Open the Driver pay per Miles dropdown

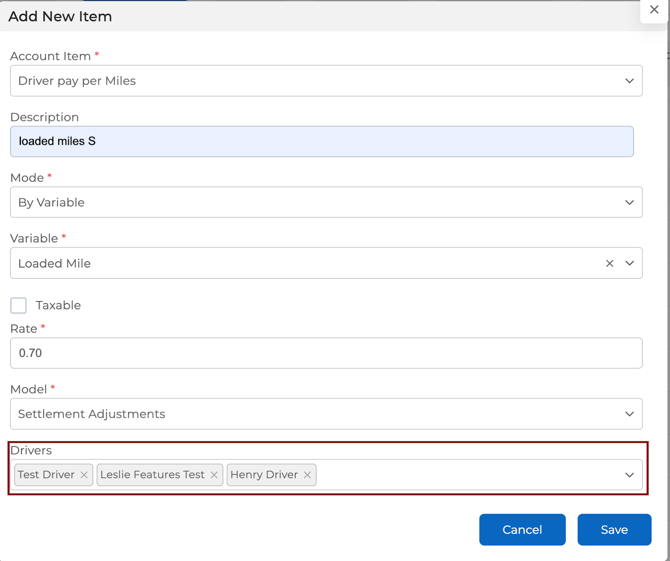click(x=326, y=81)
